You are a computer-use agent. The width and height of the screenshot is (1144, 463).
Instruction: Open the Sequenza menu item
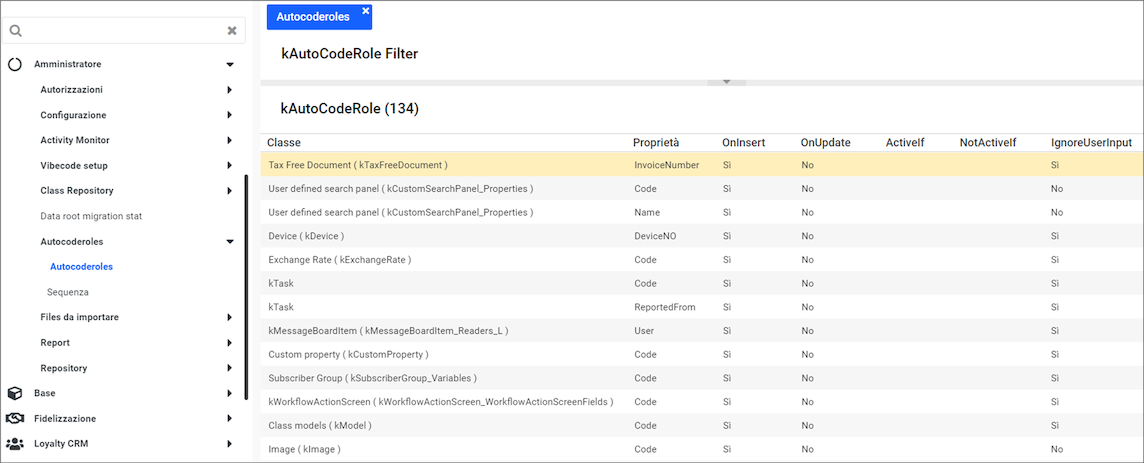click(x=68, y=292)
